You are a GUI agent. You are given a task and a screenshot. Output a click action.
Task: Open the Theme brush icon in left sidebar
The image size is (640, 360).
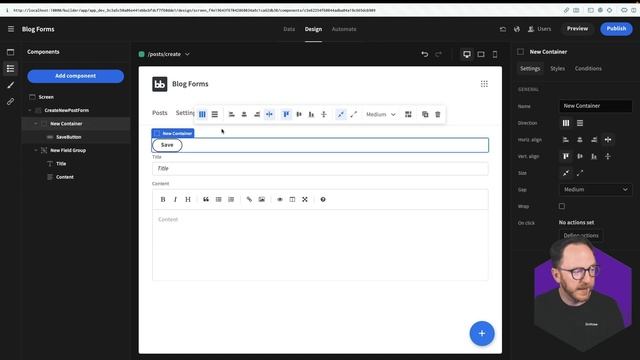11,85
